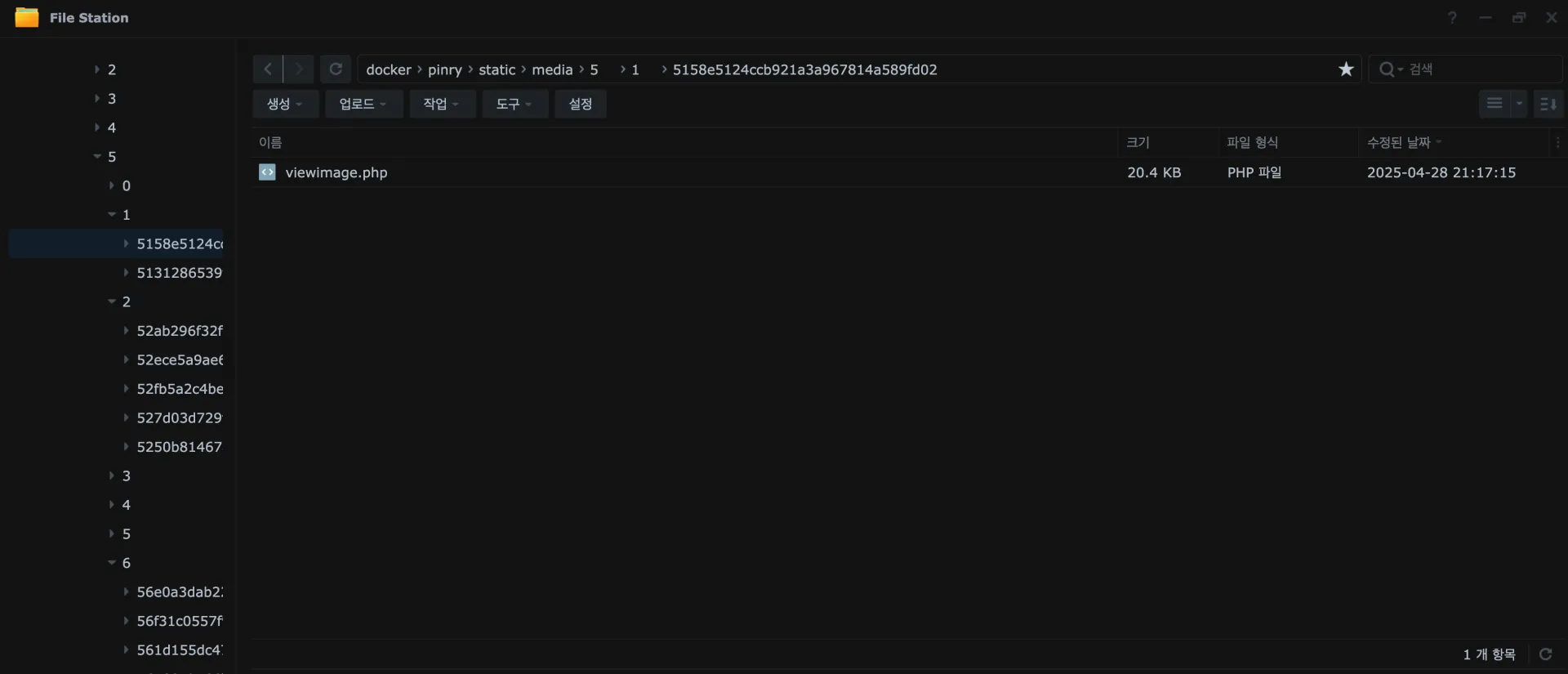The height and width of the screenshot is (674, 1568).
Task: Open the 생성 (Create) menu
Action: coord(285,104)
